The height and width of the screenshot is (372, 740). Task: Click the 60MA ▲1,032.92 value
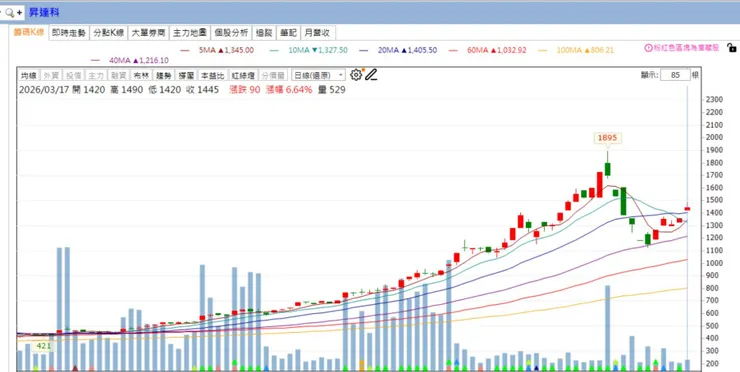coord(496,50)
